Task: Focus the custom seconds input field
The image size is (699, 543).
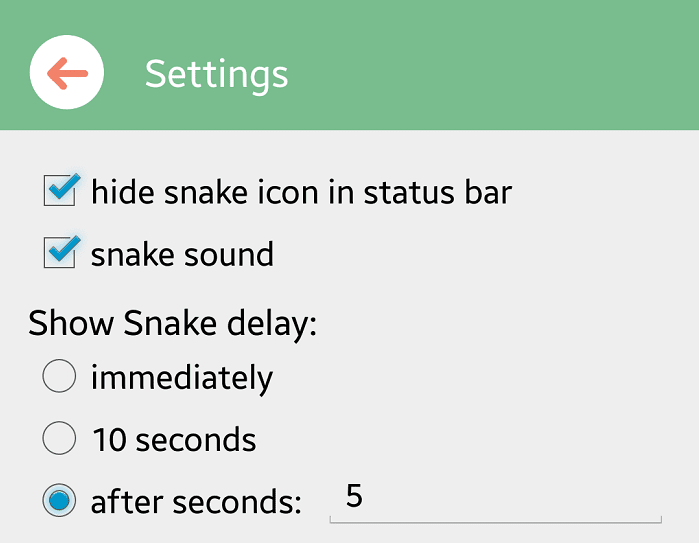Action: tap(495, 500)
